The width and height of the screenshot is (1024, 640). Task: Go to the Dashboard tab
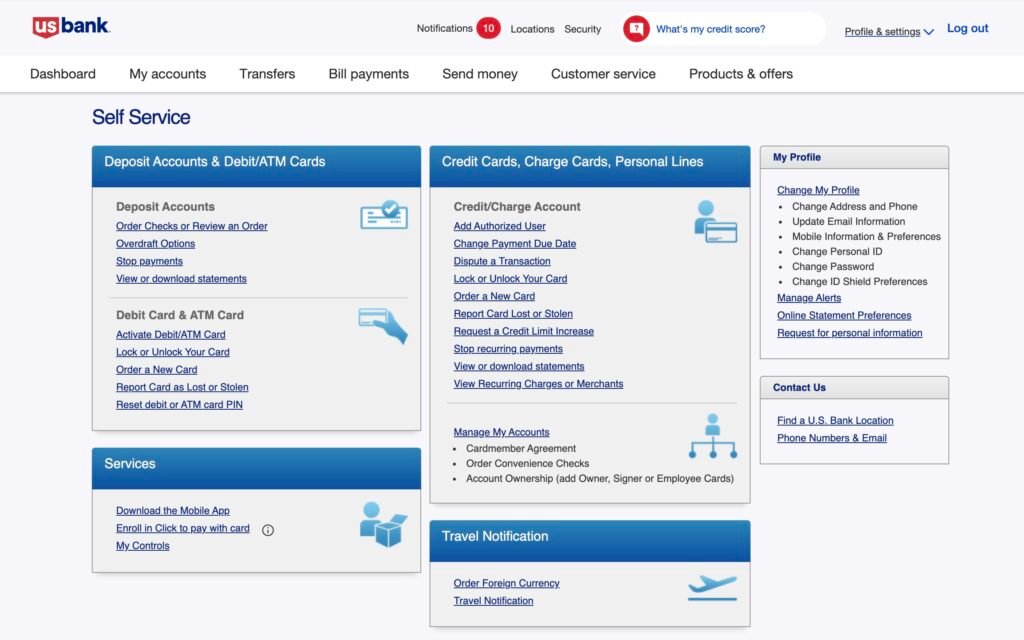click(63, 74)
